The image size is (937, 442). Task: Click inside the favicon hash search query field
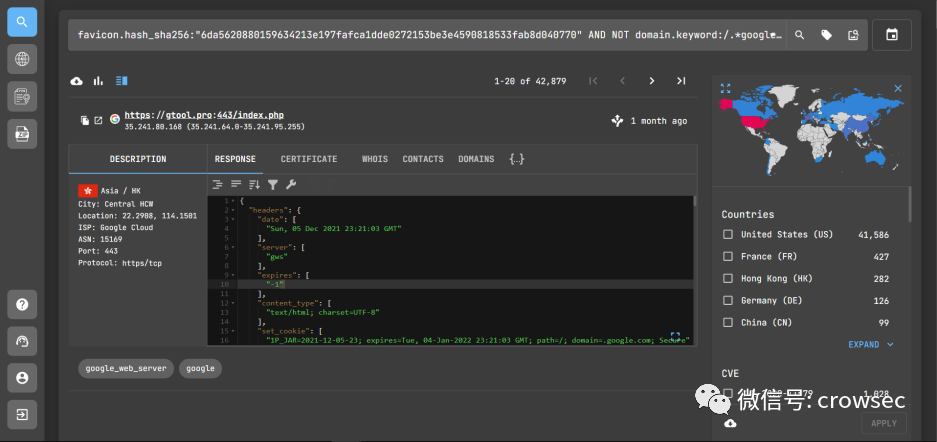coord(428,35)
